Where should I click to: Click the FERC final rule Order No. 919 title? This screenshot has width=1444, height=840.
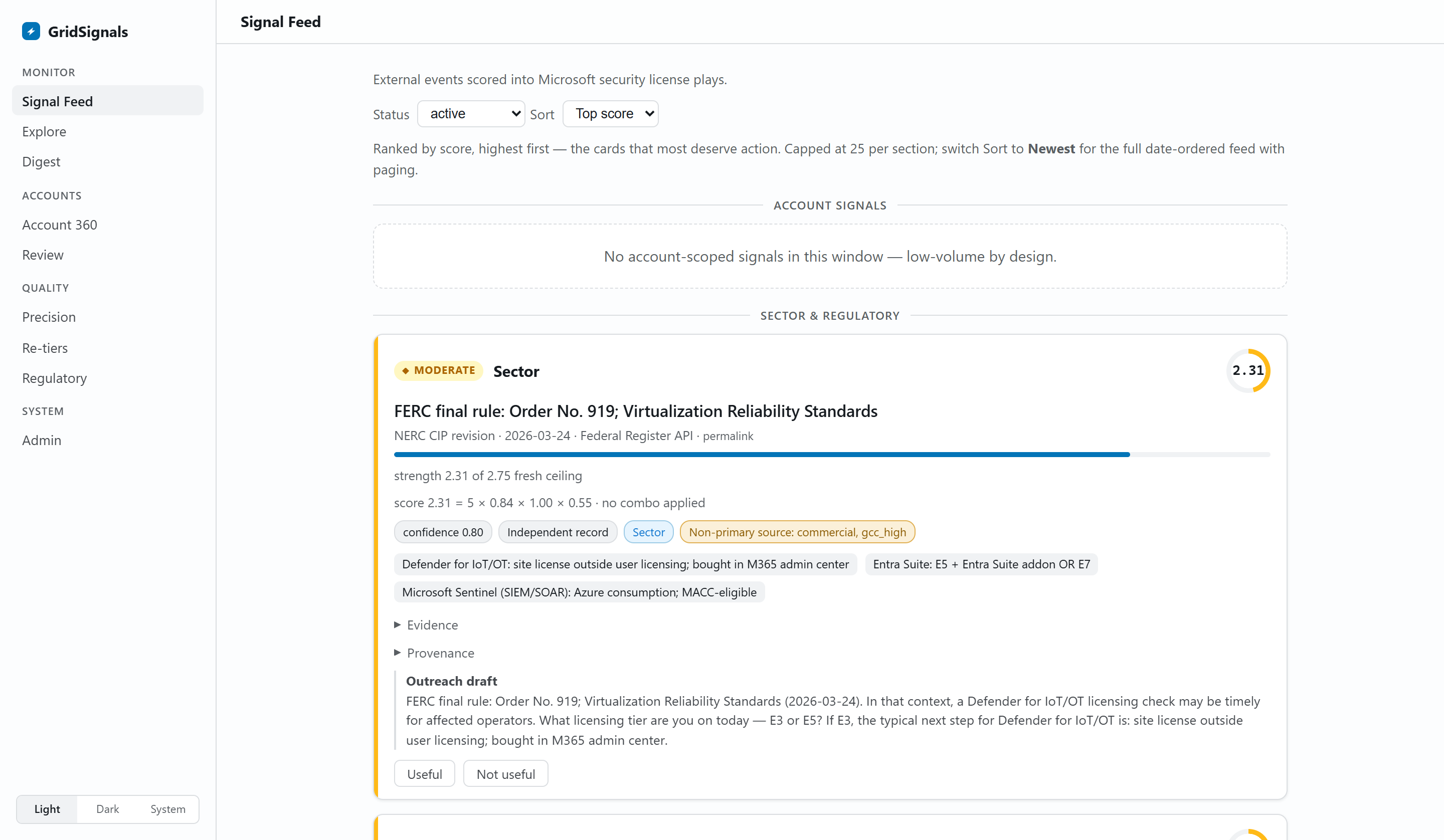click(635, 411)
